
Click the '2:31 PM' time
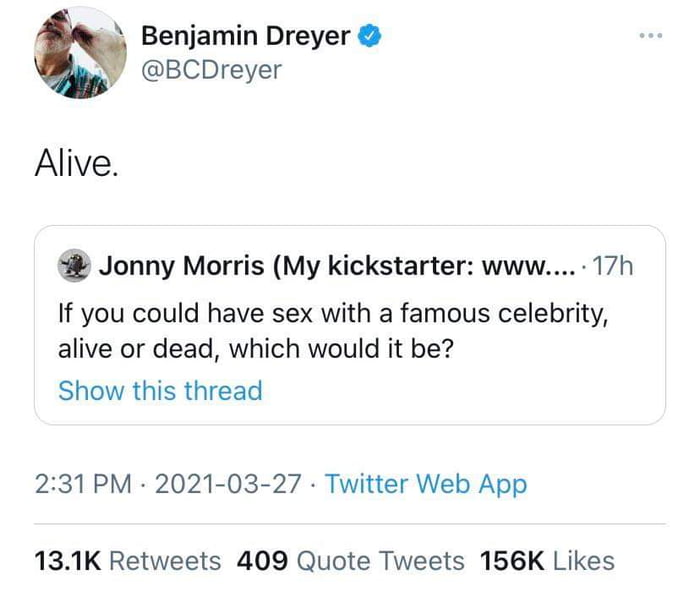click(82, 485)
